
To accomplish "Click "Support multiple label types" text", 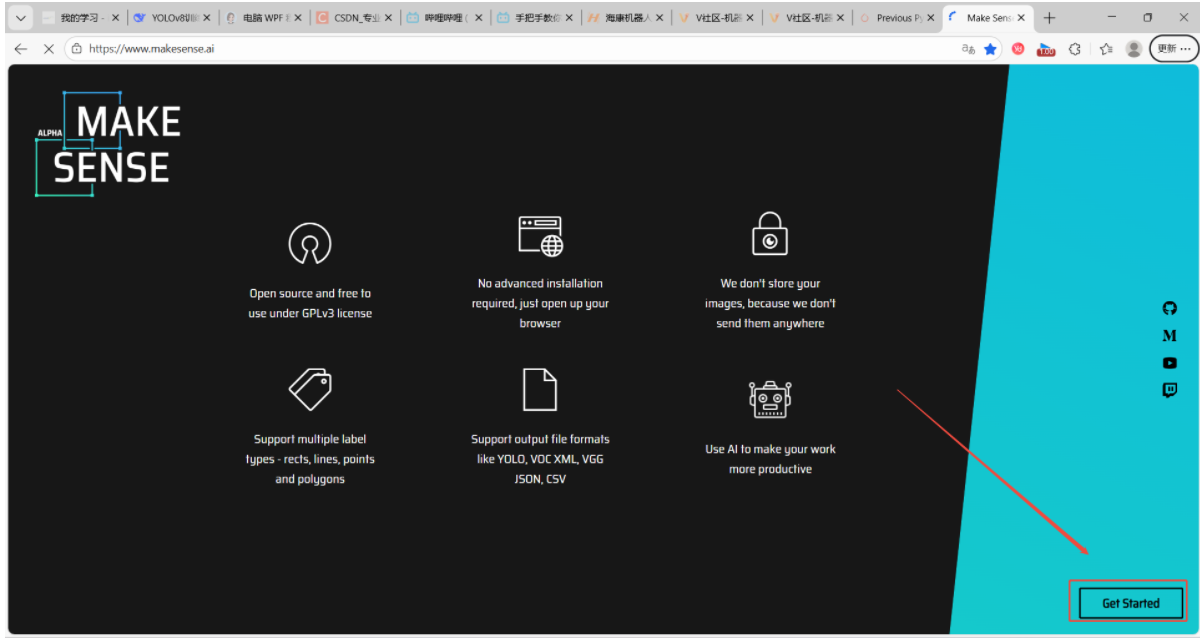I will tap(310, 459).
